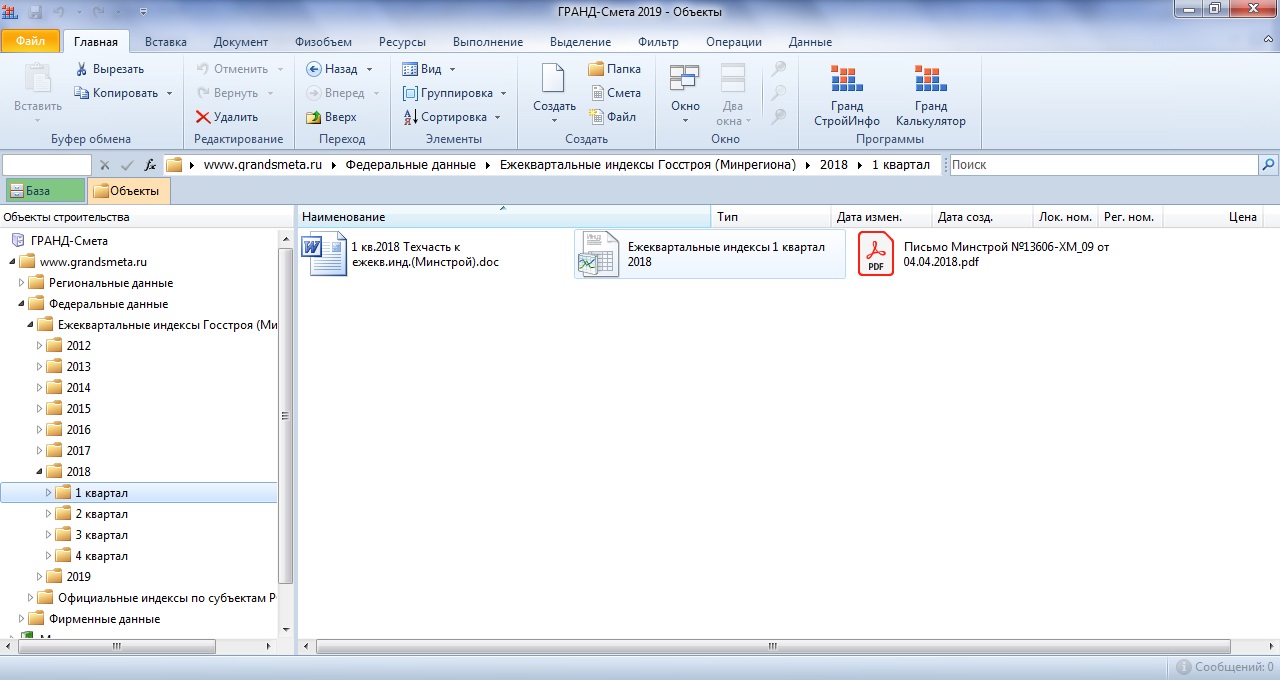Screen dimensions: 1280x680
Task: Create a new Файл file
Action: pyautogui.click(x=612, y=117)
